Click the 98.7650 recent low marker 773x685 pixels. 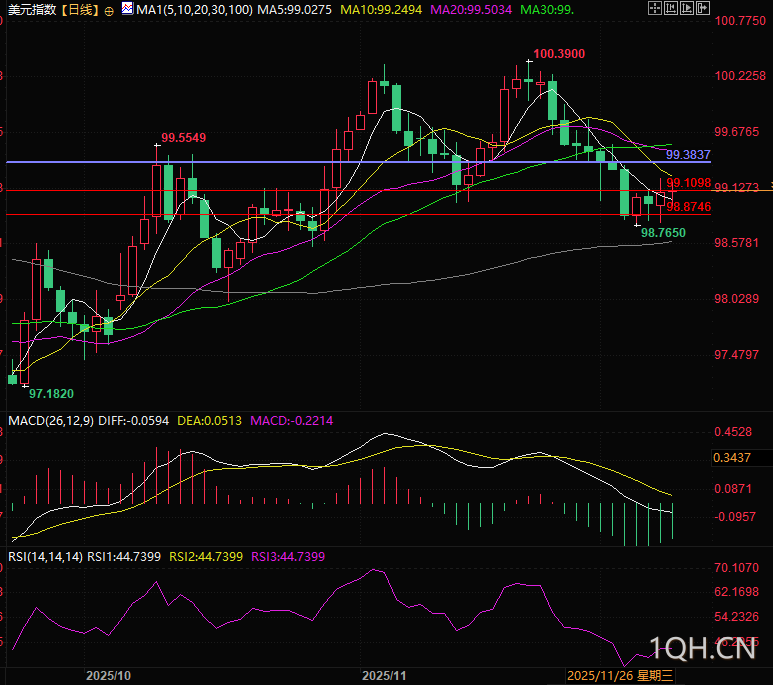pyautogui.click(x=663, y=232)
